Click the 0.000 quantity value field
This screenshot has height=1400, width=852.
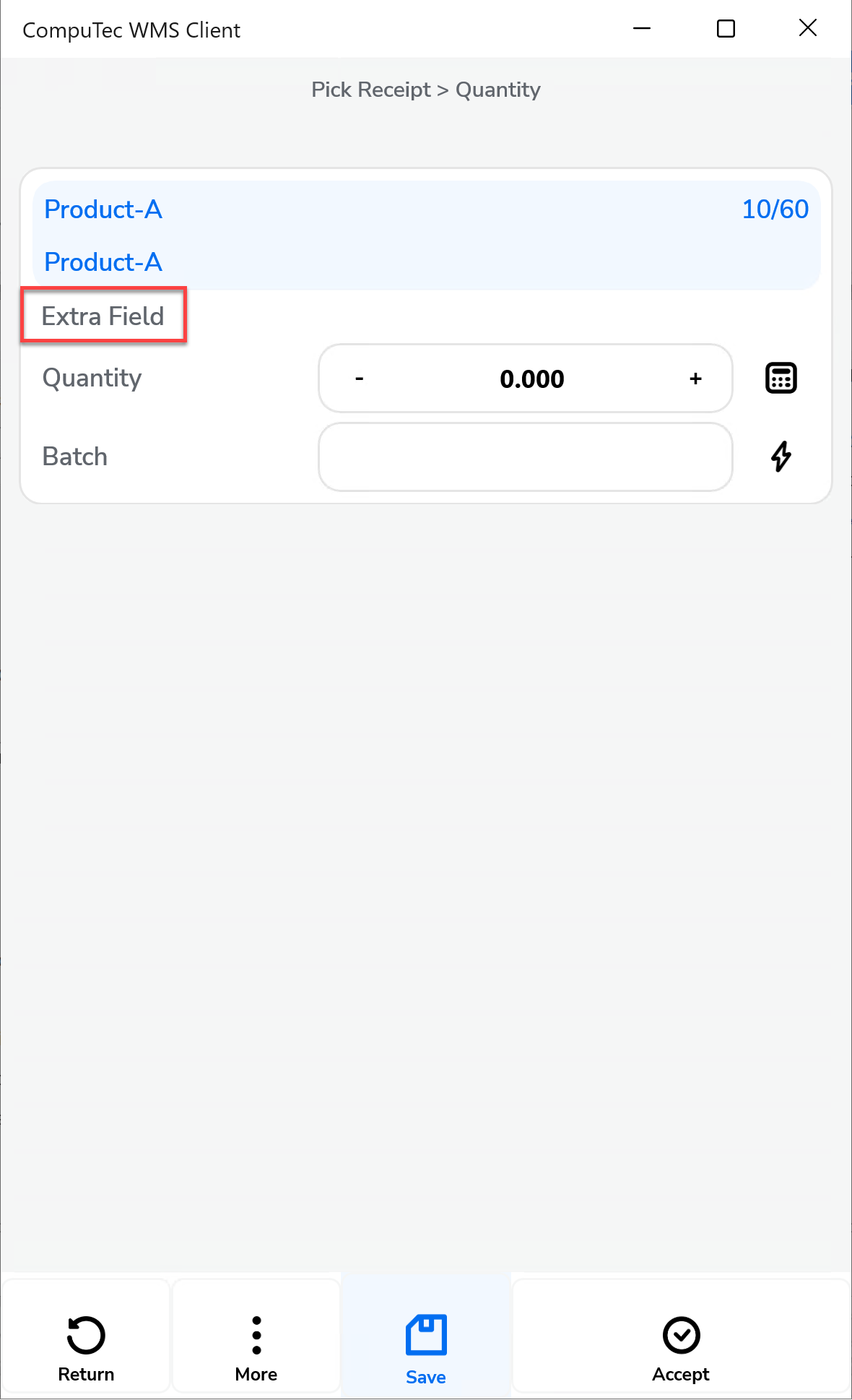tap(531, 379)
